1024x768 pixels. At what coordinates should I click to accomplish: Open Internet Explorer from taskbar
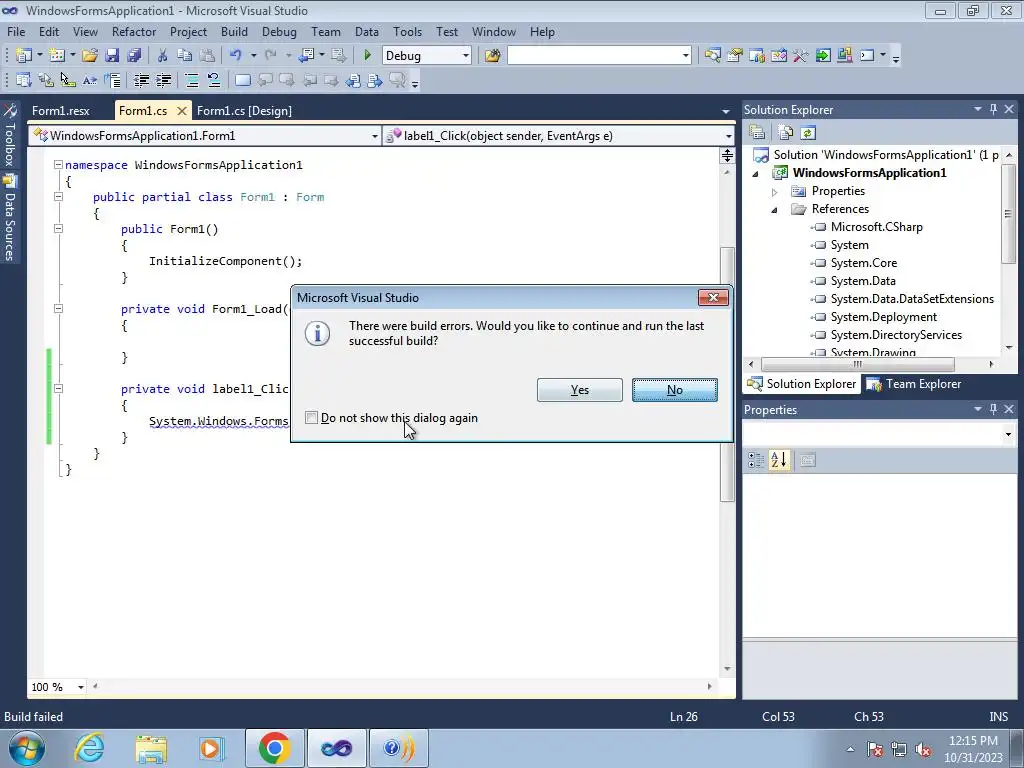[89, 748]
